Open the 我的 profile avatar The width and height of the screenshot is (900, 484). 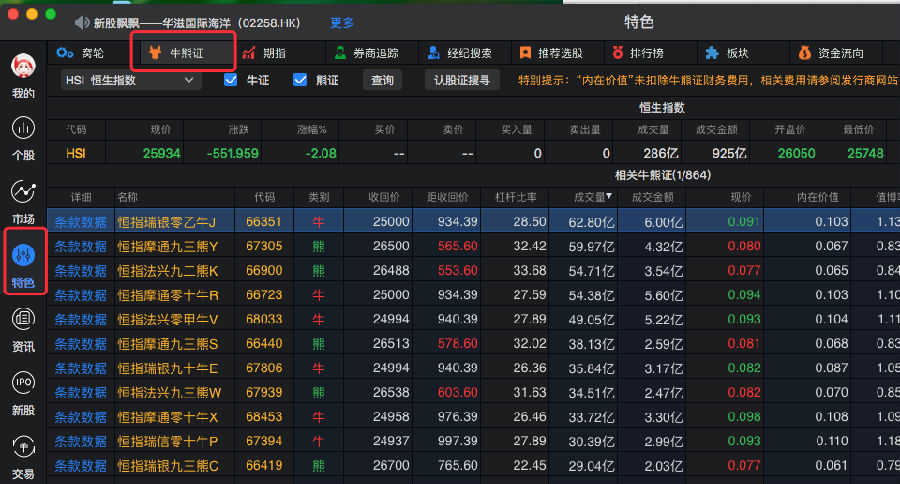click(x=24, y=67)
